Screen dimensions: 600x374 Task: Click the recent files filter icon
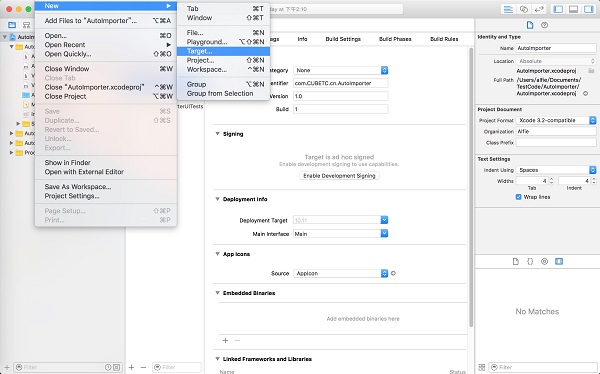108,367
